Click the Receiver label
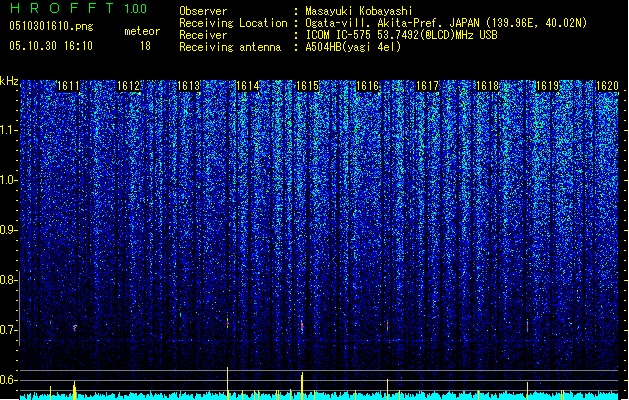 point(203,35)
